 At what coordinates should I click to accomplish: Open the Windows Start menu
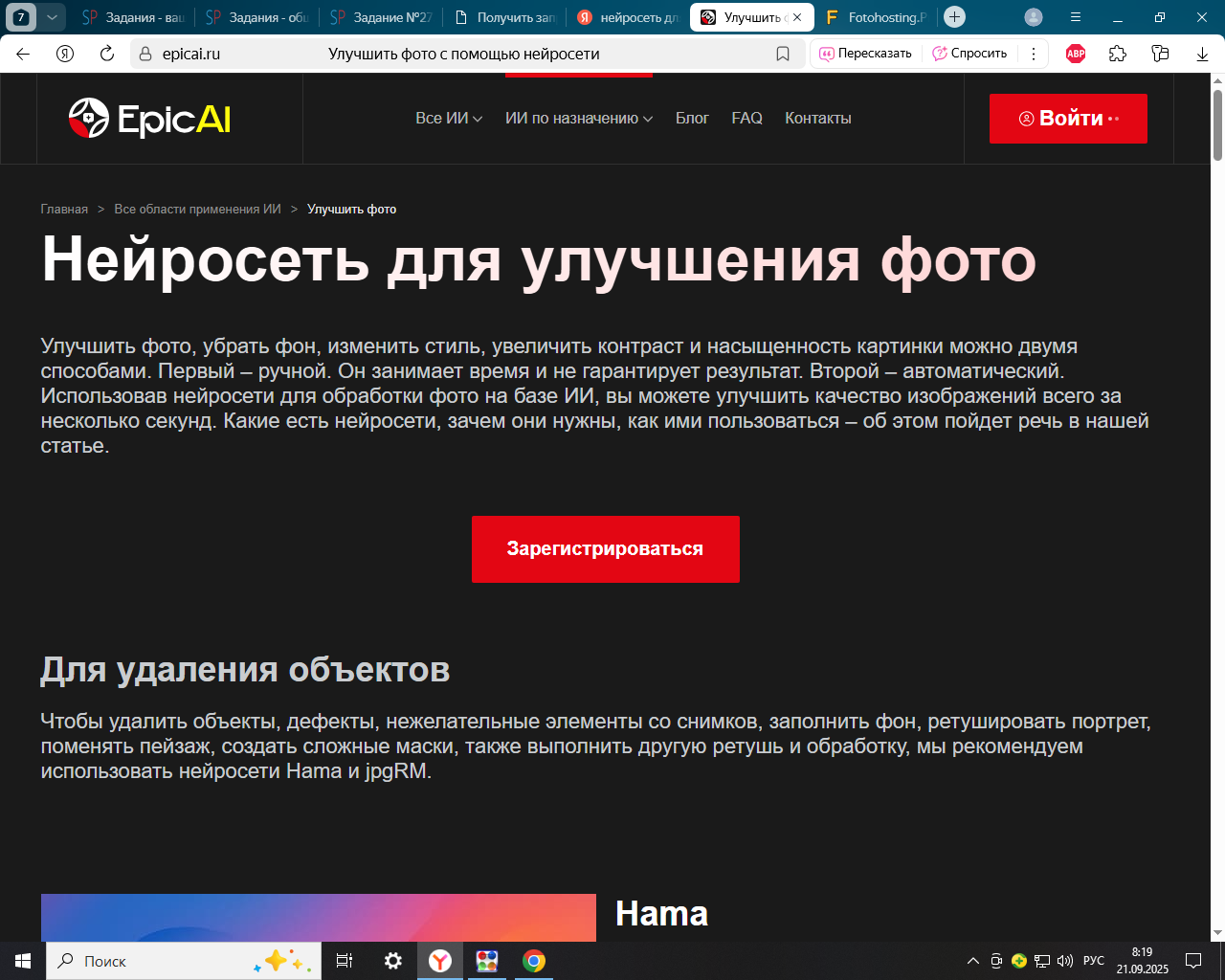pyautogui.click(x=23, y=961)
